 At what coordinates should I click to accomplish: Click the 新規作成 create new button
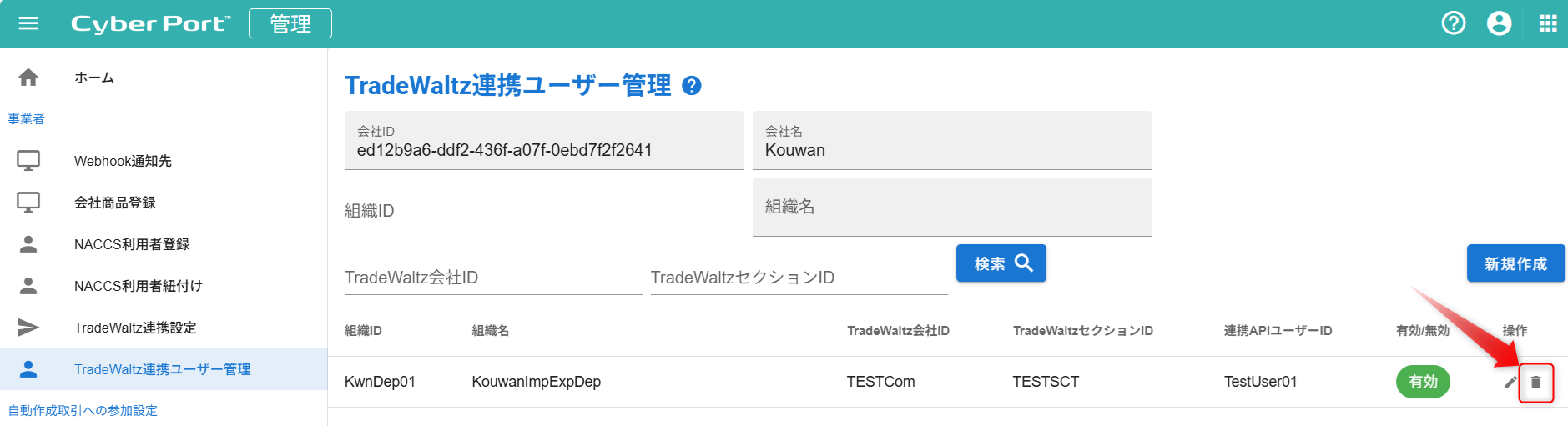pyautogui.click(x=1515, y=263)
